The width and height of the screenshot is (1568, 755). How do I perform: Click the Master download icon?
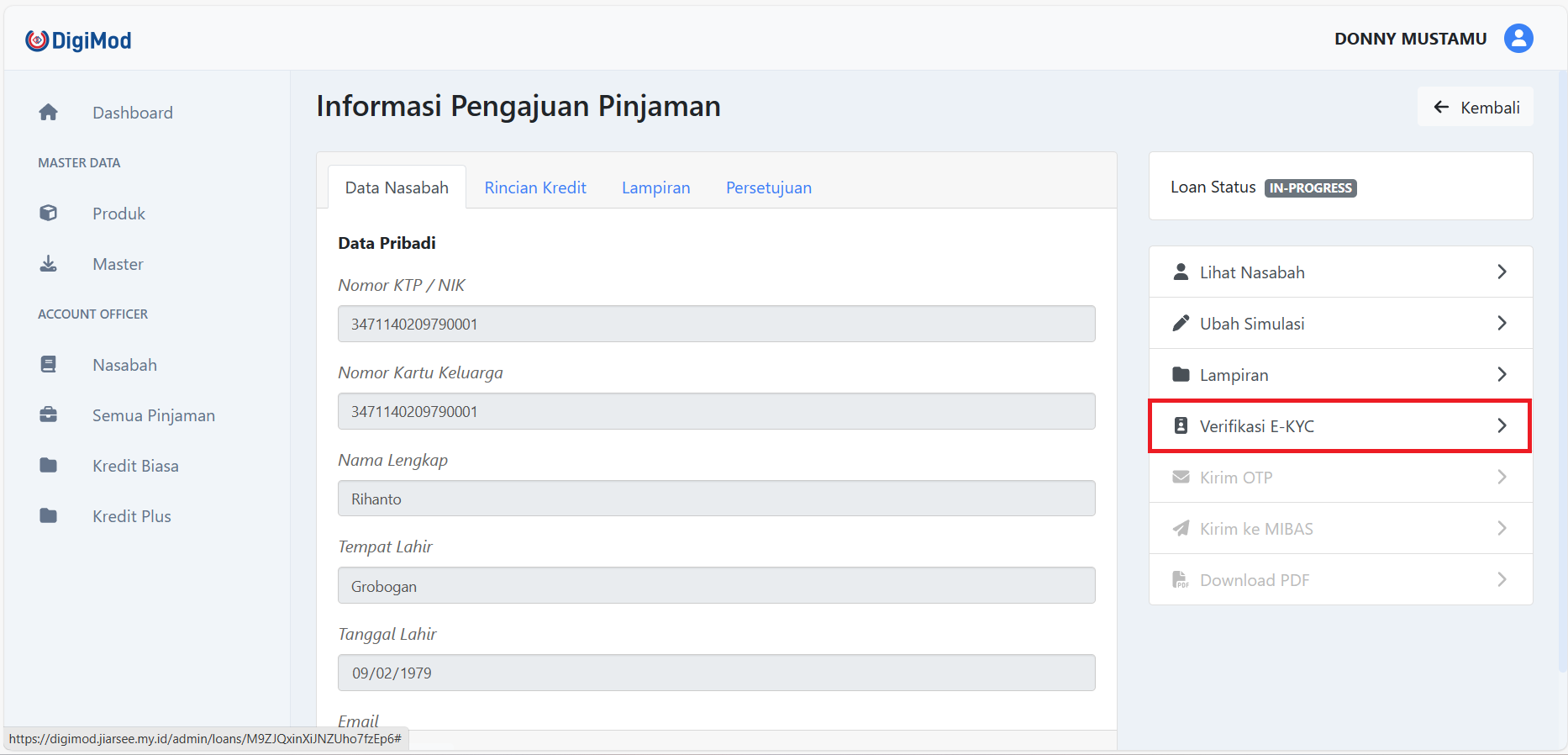49,264
